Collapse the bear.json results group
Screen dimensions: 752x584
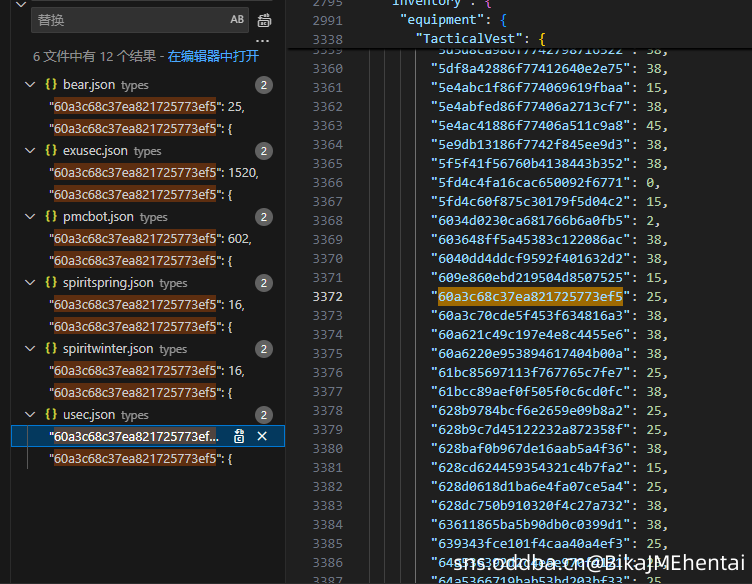(30, 84)
